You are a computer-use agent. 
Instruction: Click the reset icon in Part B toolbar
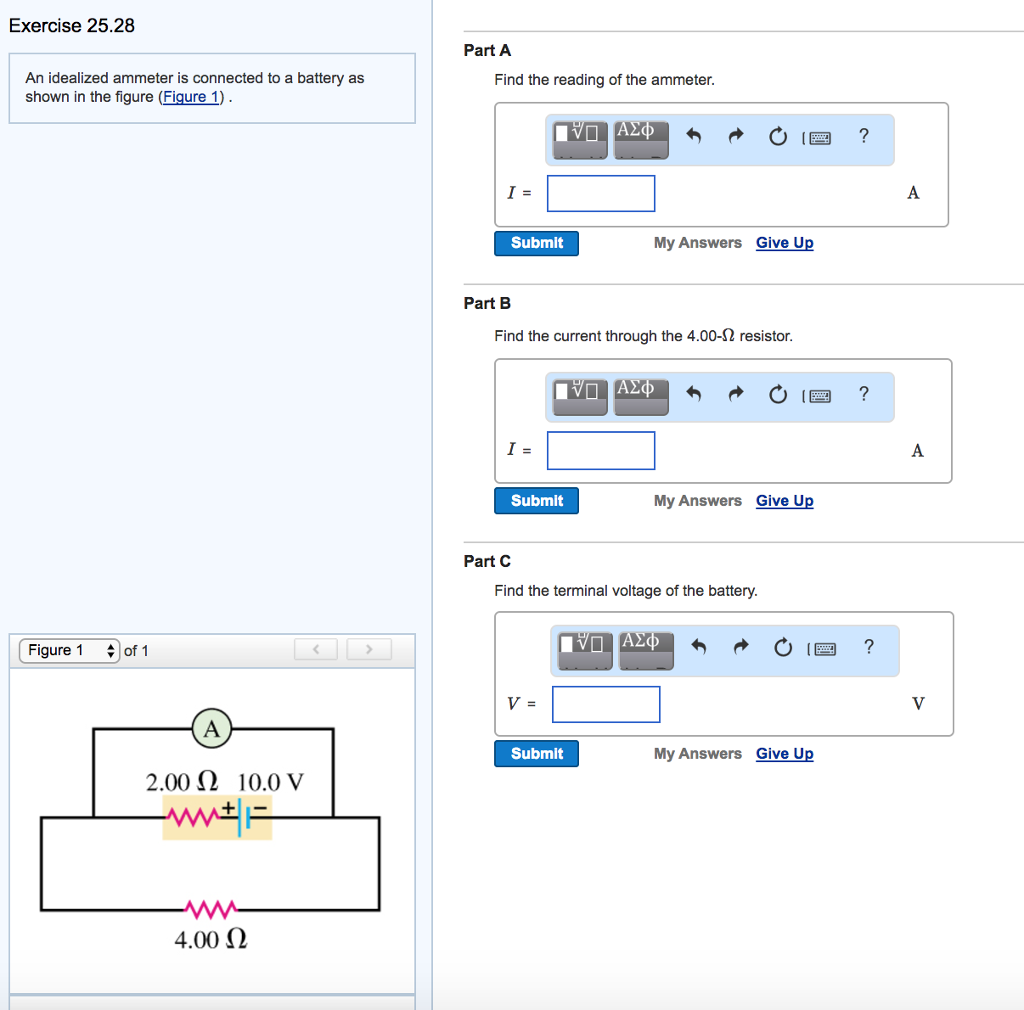pyautogui.click(x=778, y=394)
